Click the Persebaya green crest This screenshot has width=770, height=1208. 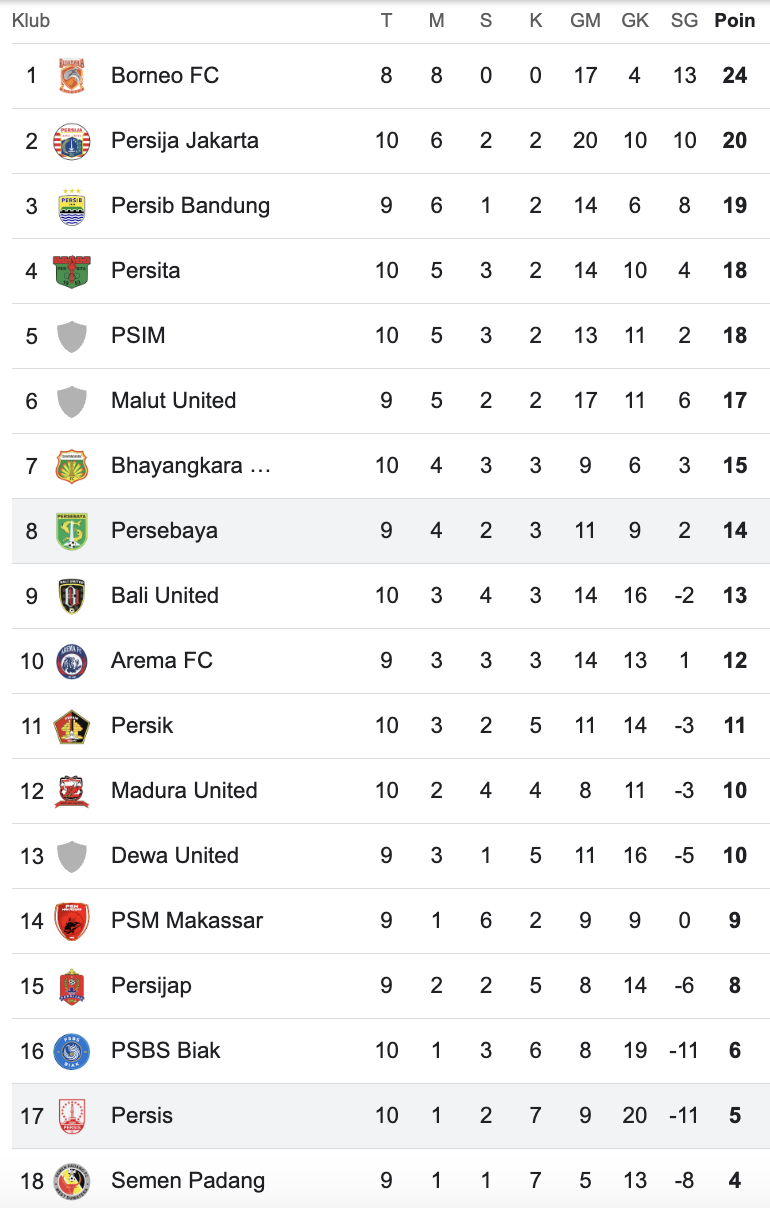[x=71, y=531]
